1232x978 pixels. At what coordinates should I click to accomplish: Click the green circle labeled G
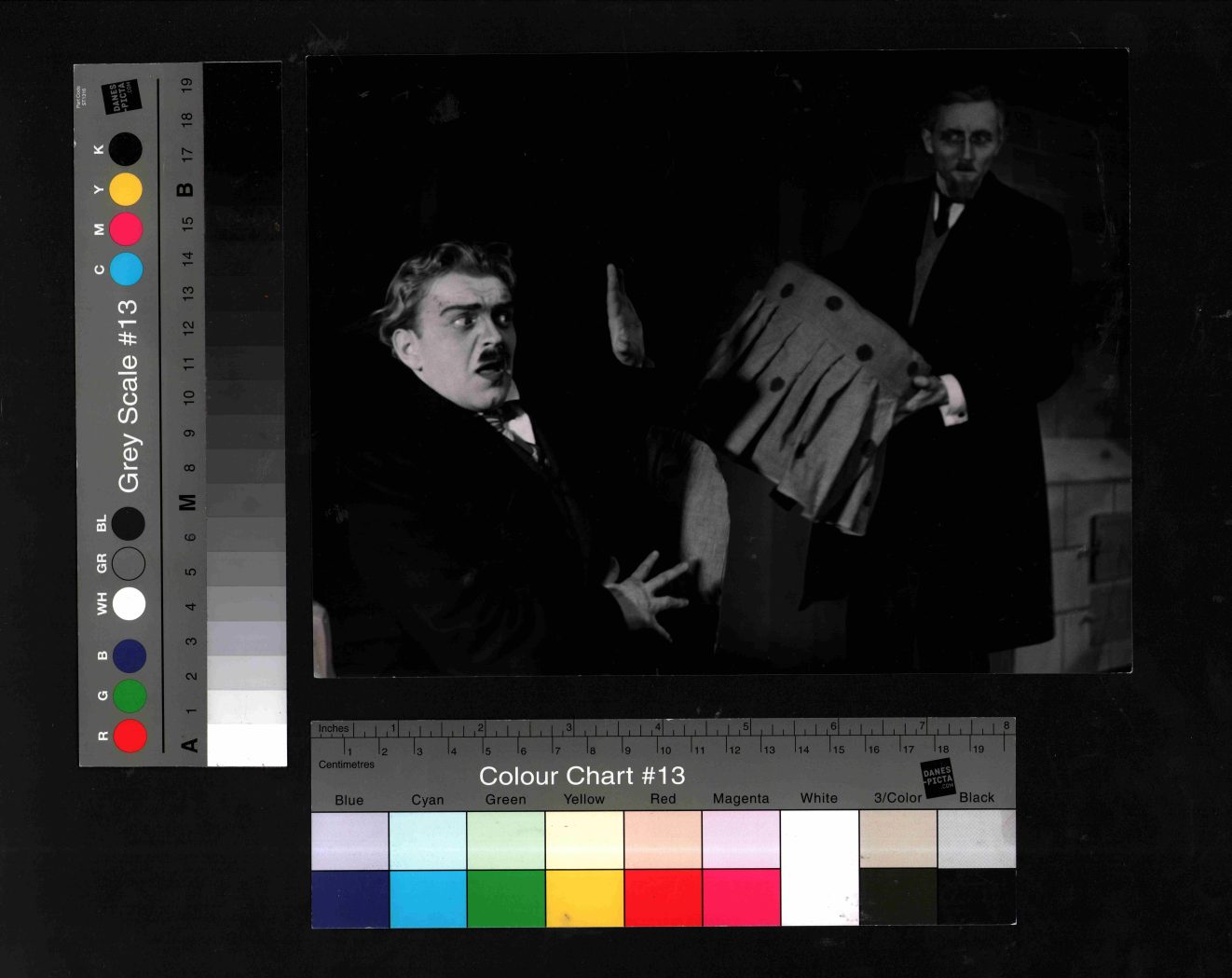pyautogui.click(x=130, y=696)
